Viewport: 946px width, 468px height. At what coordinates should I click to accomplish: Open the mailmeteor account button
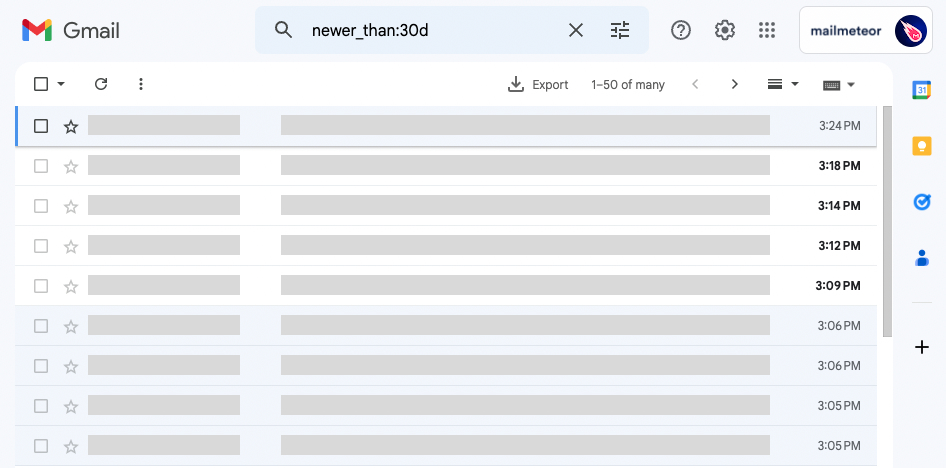coord(865,30)
